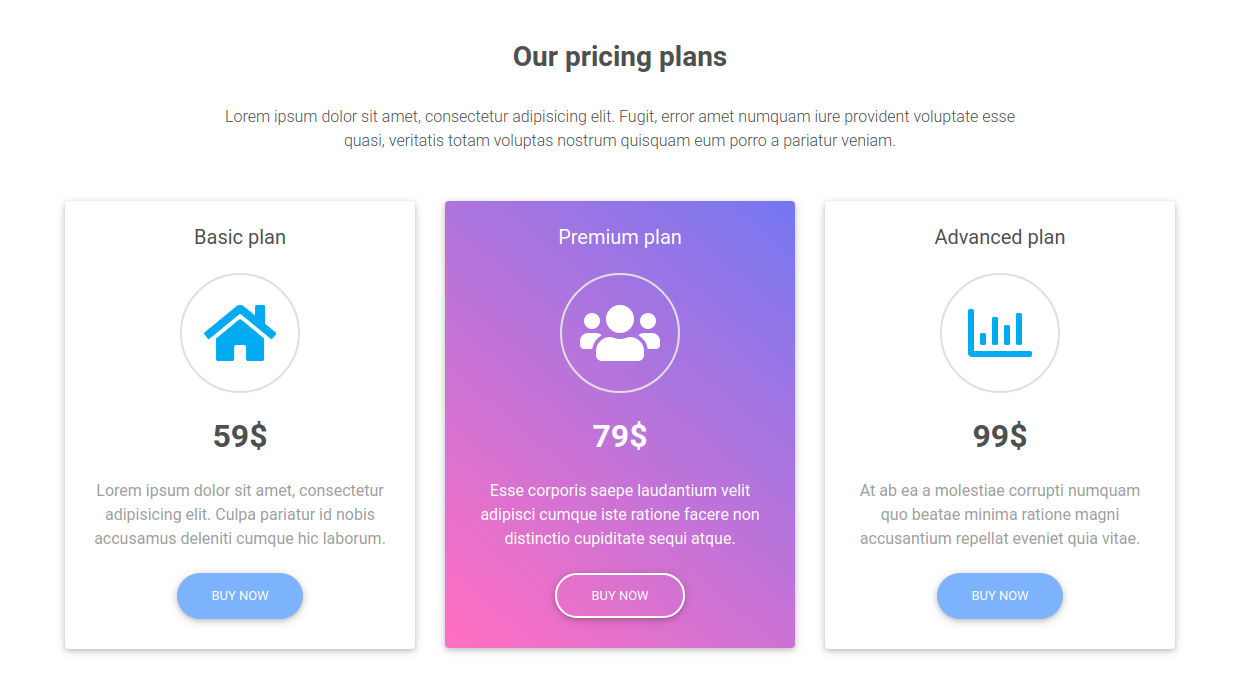Screen dimensions: 1240x694
Task: Select the "Advanced plan" card title
Action: 1000,237
